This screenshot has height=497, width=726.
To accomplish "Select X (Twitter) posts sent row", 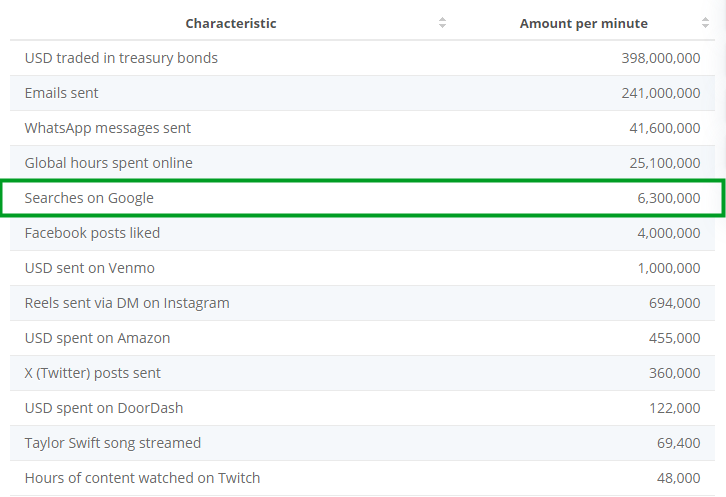I will pyautogui.click(x=363, y=373).
